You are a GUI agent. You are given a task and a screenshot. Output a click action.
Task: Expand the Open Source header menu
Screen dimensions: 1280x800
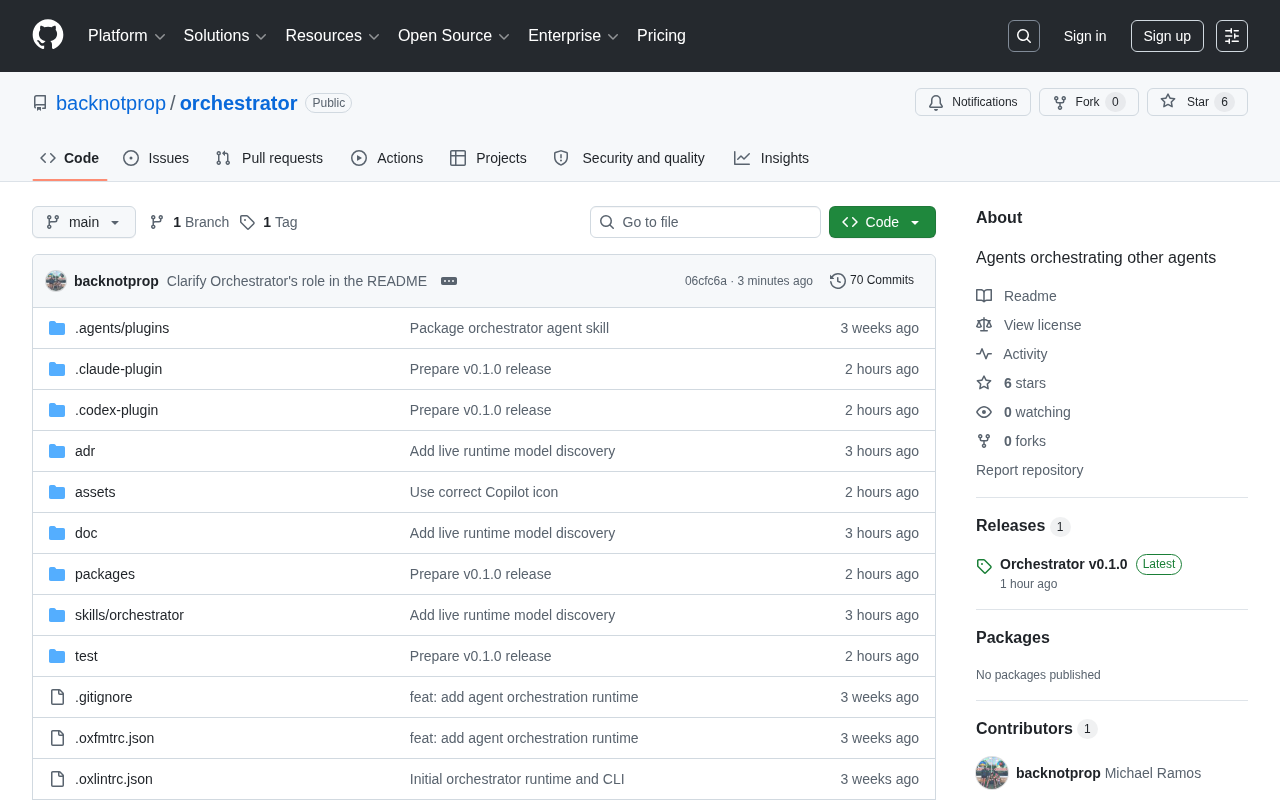click(454, 36)
